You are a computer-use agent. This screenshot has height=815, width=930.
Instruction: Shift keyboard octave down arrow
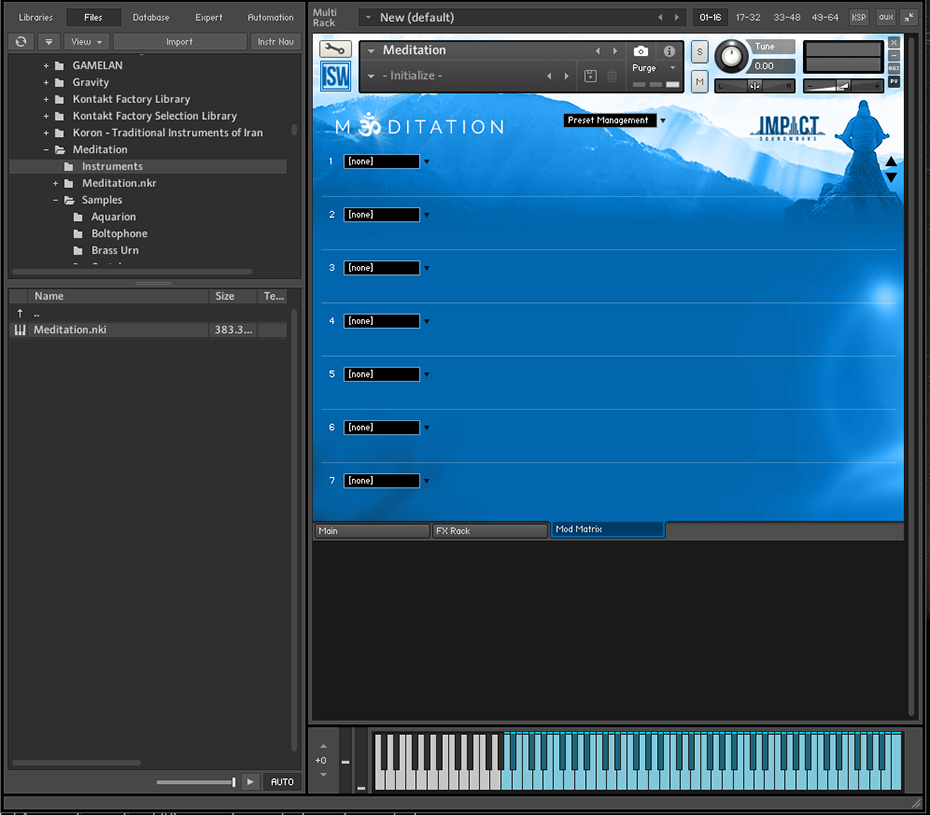pos(323,775)
